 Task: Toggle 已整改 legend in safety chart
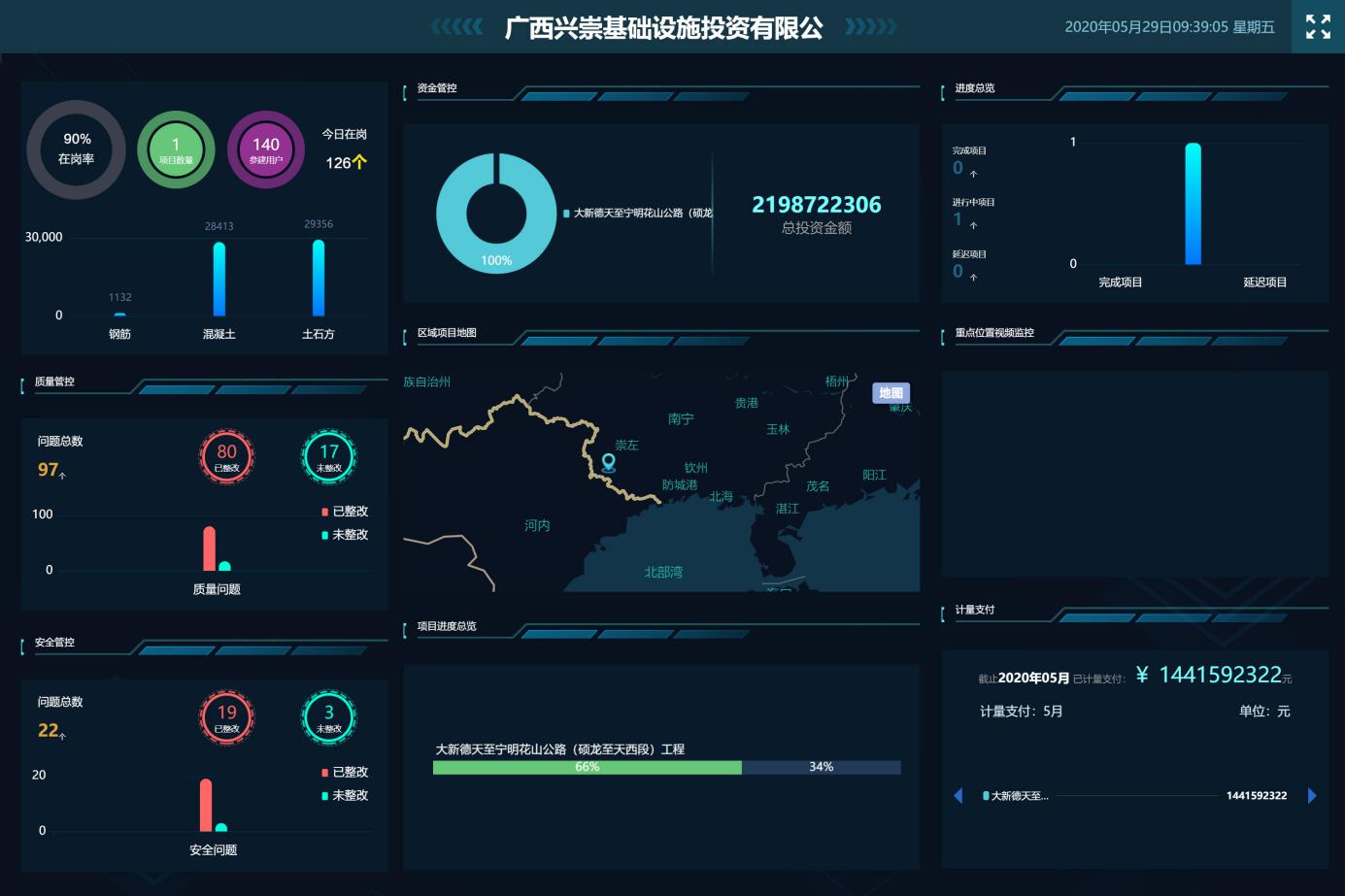coord(345,773)
